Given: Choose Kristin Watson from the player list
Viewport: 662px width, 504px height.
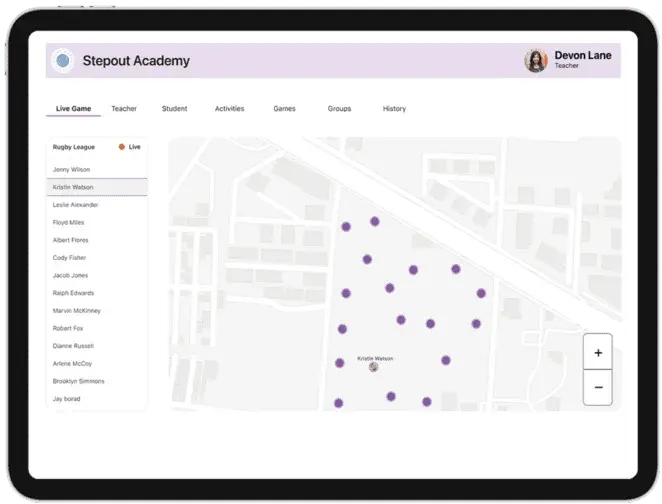Looking at the screenshot, I should pyautogui.click(x=73, y=187).
